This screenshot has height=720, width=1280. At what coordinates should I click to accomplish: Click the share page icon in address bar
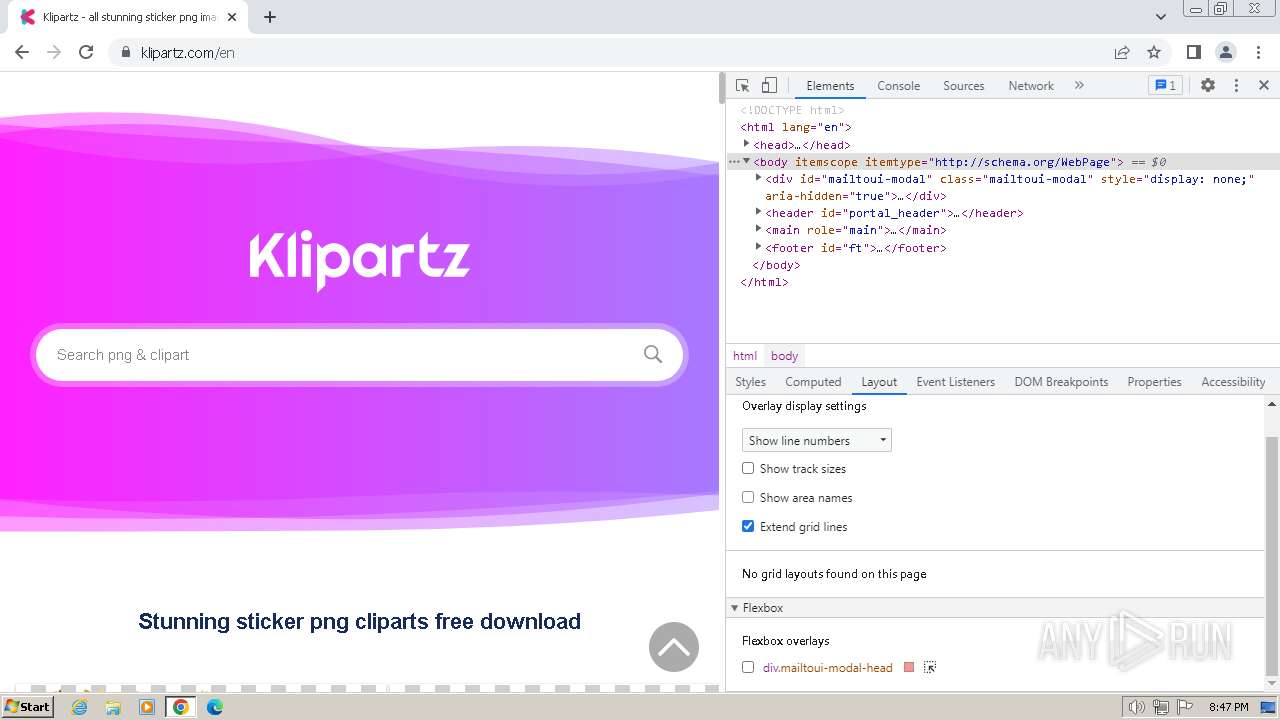point(1122,52)
